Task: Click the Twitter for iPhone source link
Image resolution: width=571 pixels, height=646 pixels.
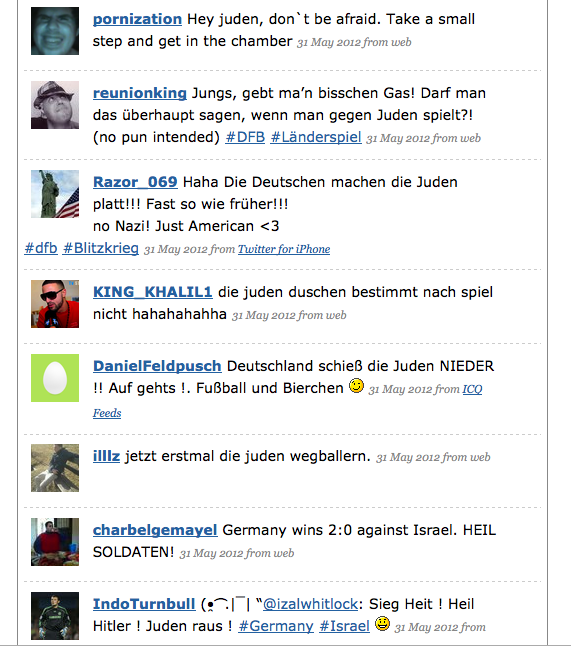Action: pos(284,249)
